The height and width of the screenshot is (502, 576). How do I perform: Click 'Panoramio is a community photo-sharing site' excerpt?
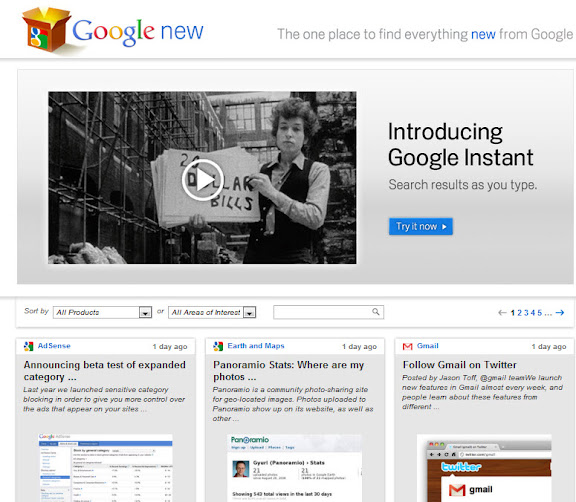[293, 404]
